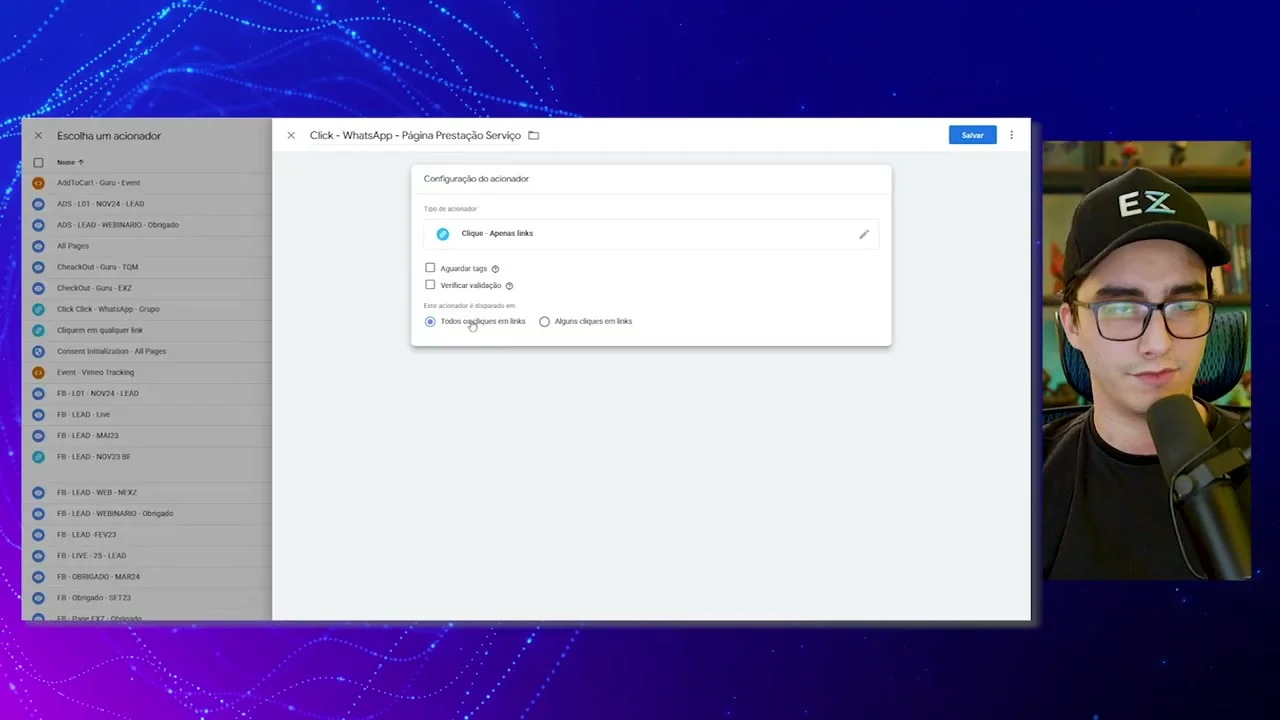Enable the Verificar validação checkbox
Screen dimensions: 1280x720
(430, 285)
